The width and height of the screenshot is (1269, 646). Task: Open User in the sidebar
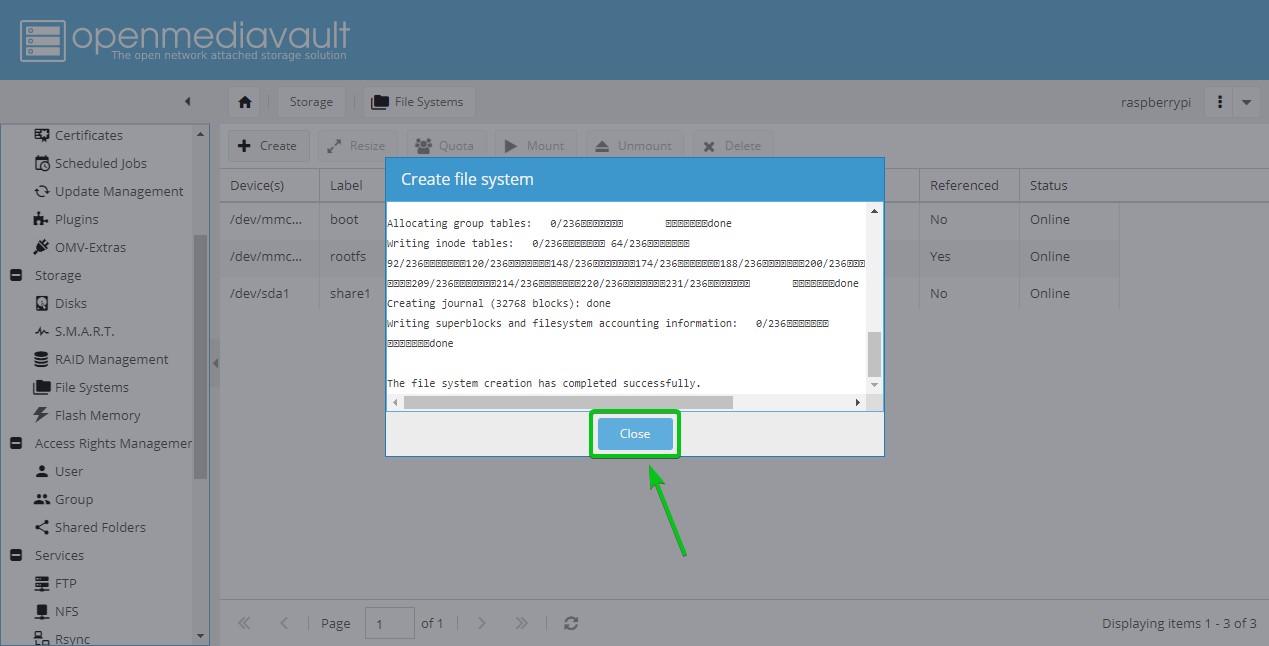(x=69, y=471)
